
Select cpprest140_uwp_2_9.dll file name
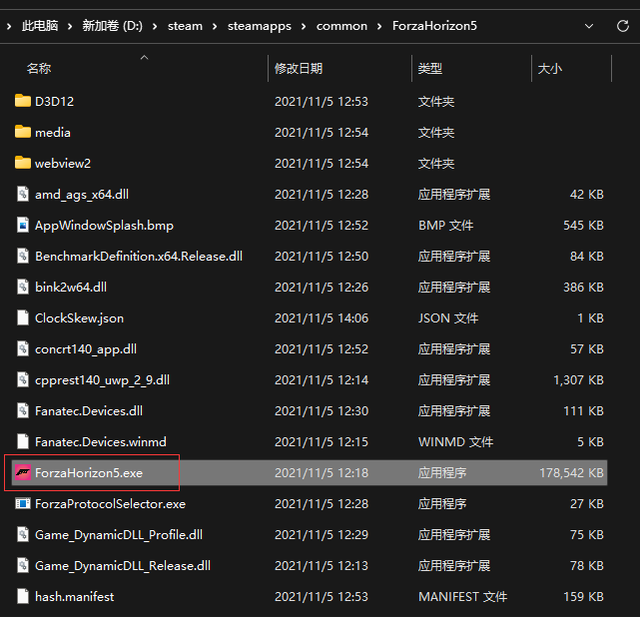[102, 380]
